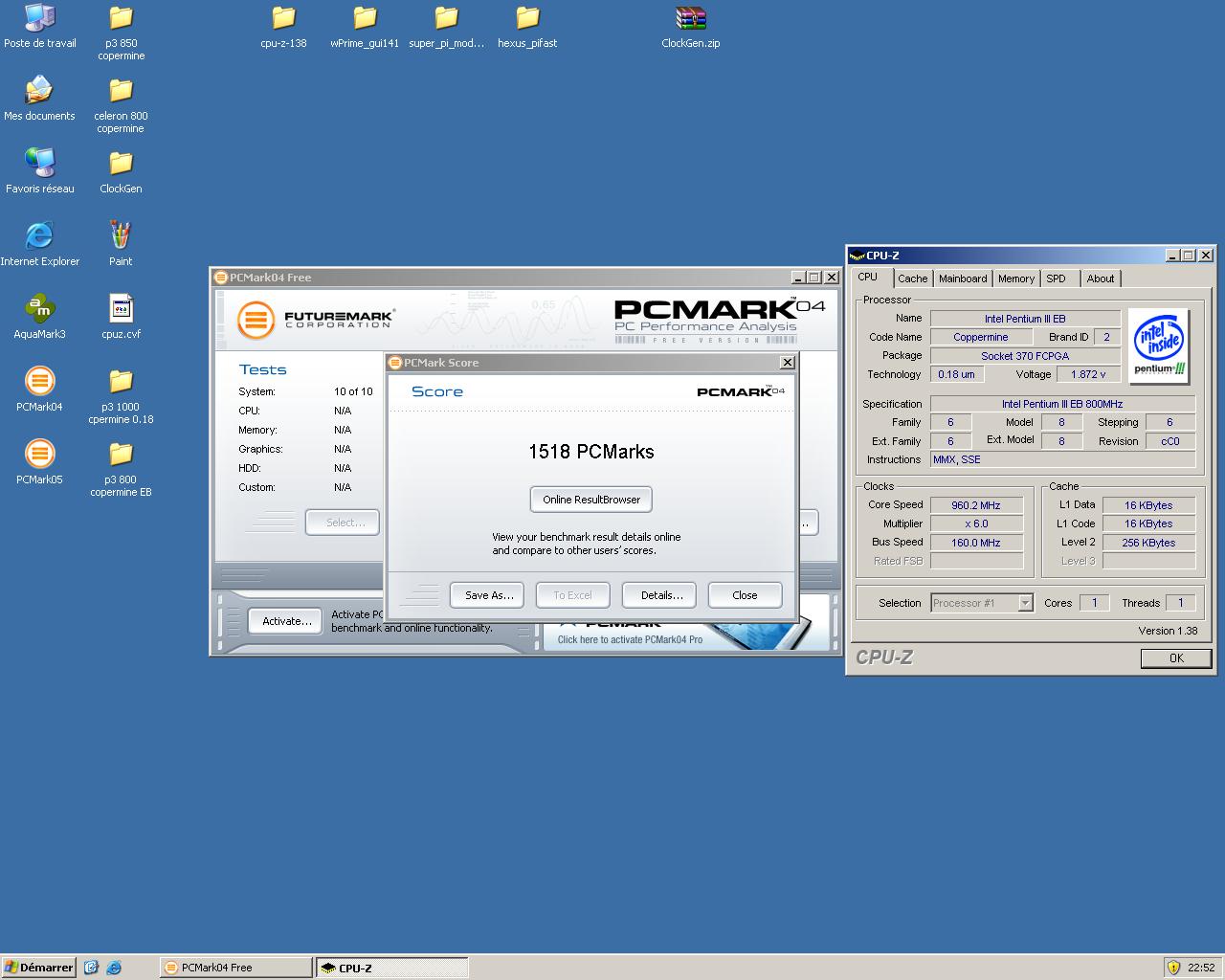Screen dimensions: 1225x980
Task: Open the Processor #1 selection dropdown
Action: pos(1025,603)
